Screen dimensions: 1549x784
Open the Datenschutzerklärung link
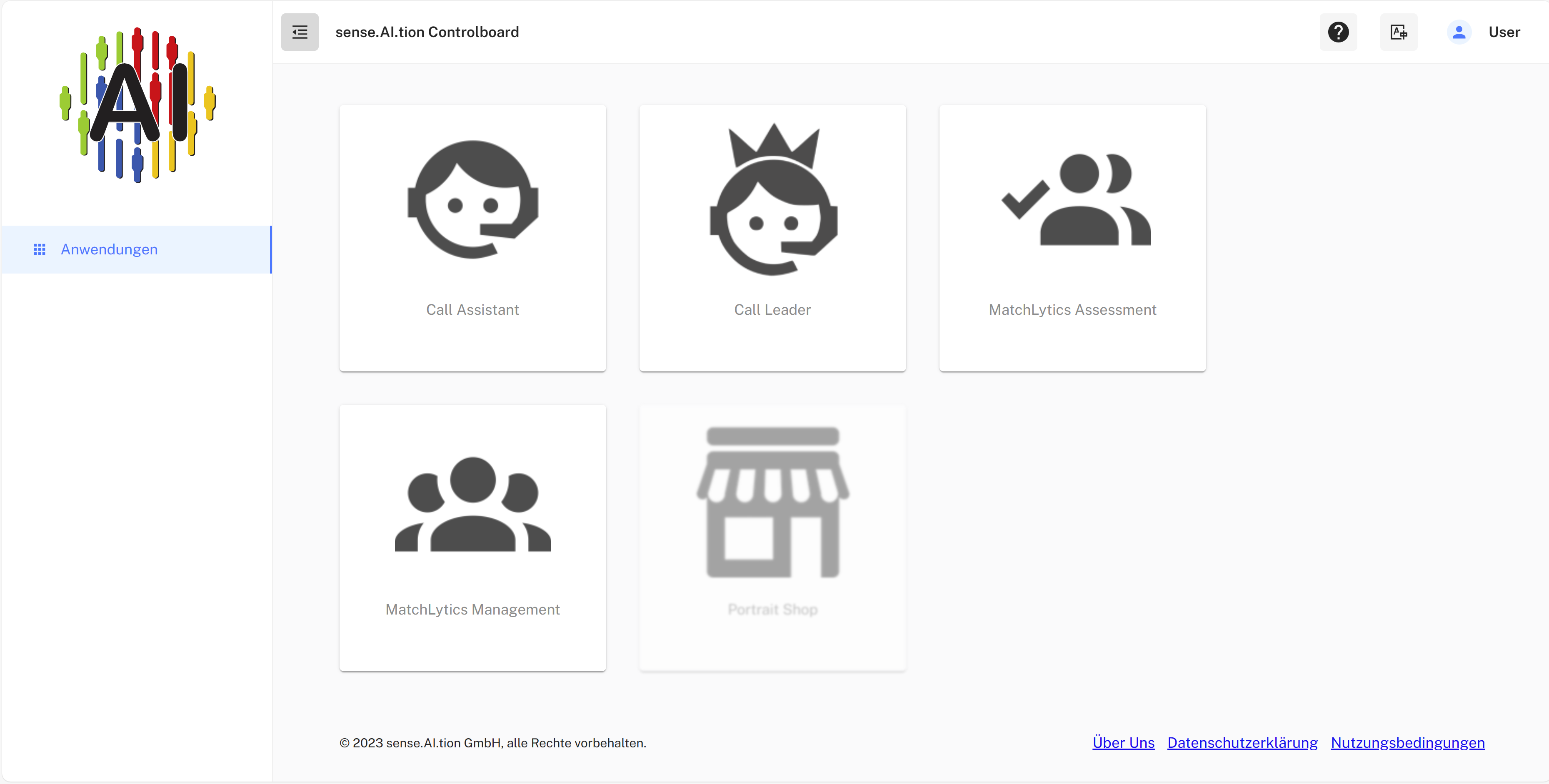[1242, 742]
